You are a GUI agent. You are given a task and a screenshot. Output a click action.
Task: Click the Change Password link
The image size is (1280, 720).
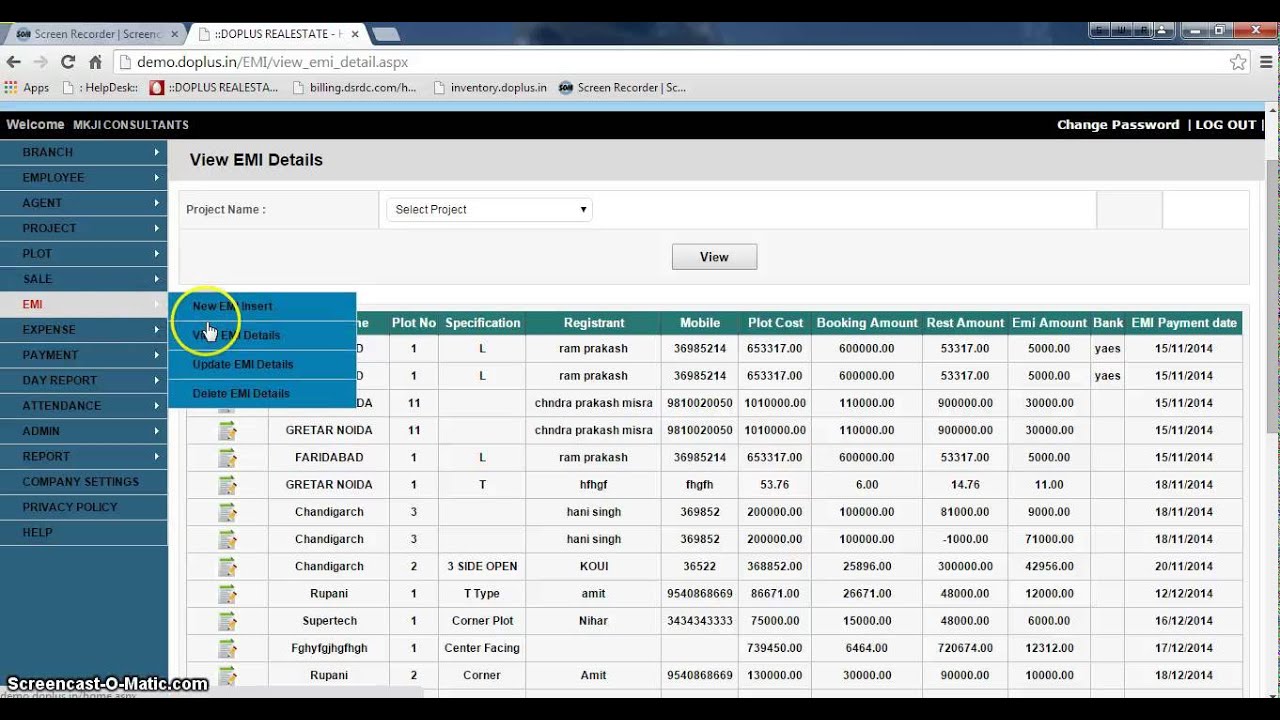tap(1118, 125)
